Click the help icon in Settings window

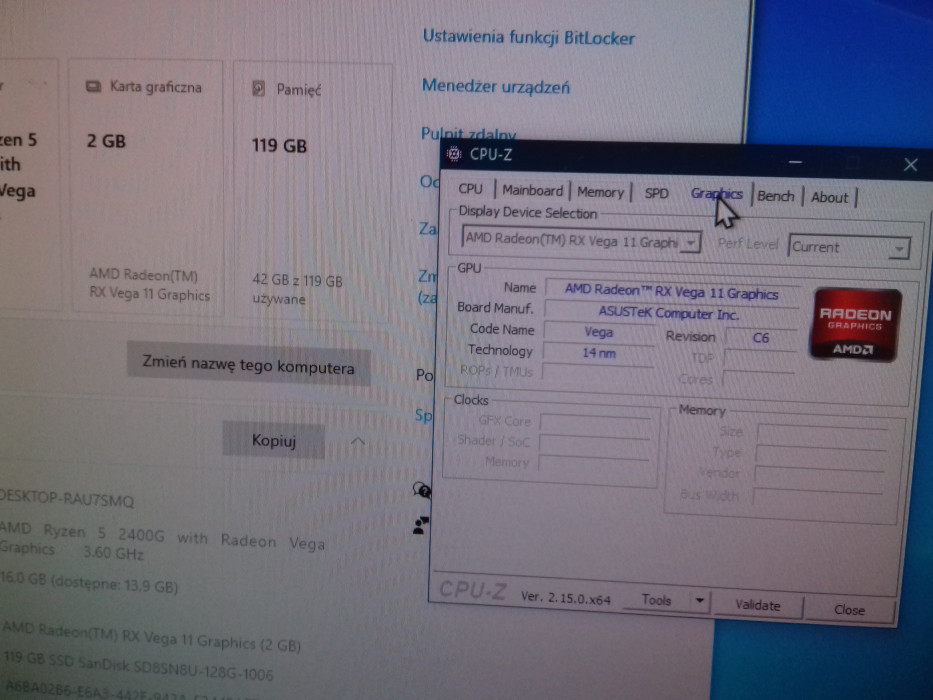click(x=422, y=490)
